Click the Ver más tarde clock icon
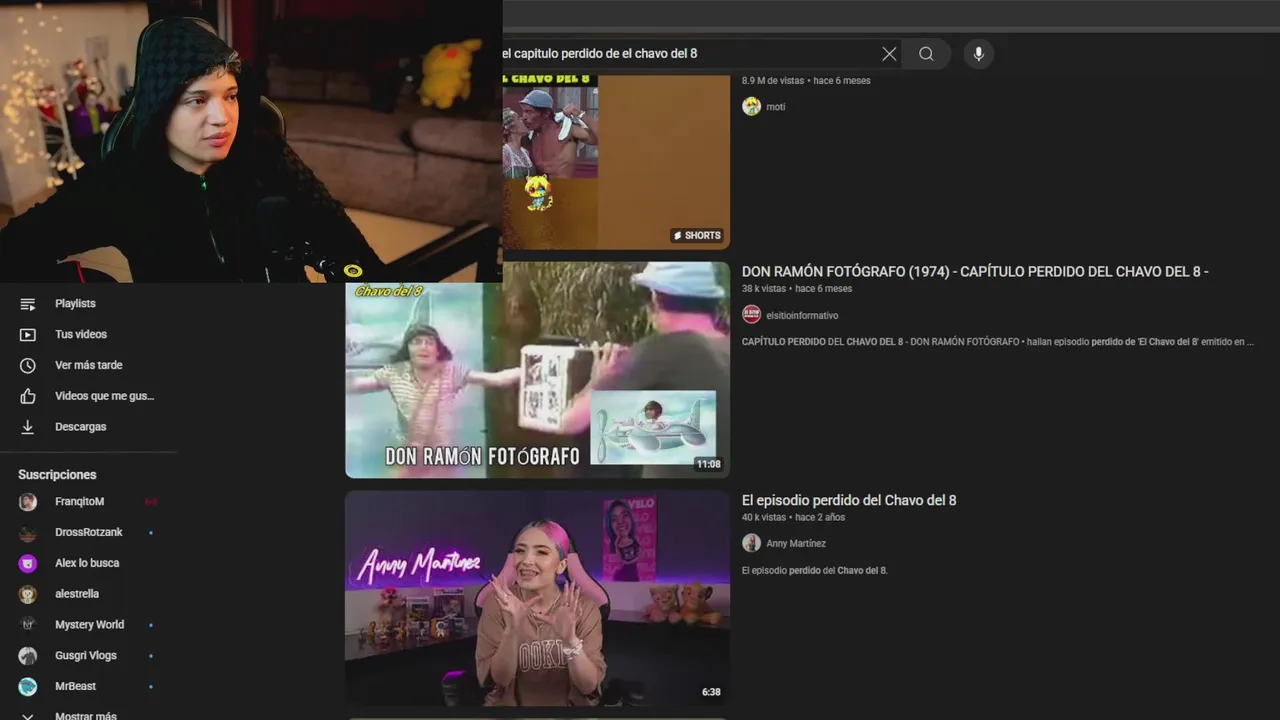The width and height of the screenshot is (1280, 720). [x=28, y=366]
